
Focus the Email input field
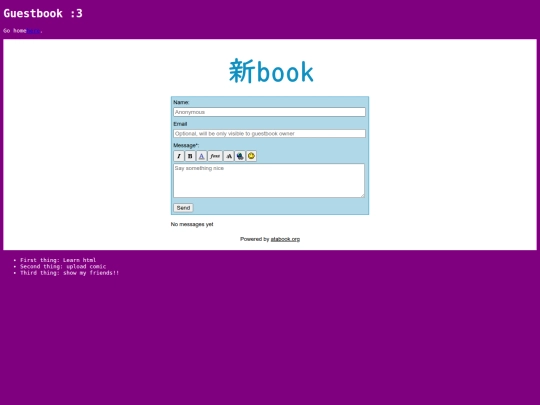coord(269,133)
